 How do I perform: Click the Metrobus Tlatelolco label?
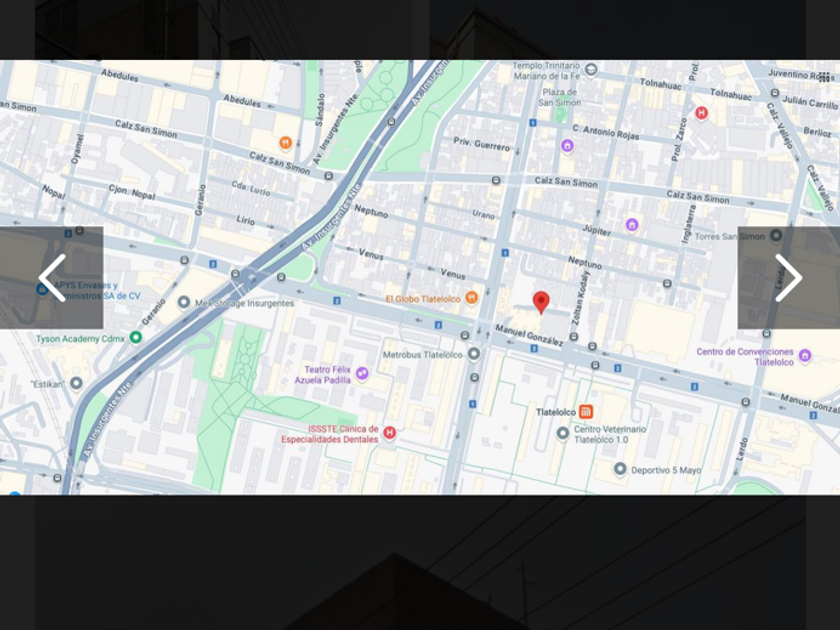pyautogui.click(x=423, y=355)
